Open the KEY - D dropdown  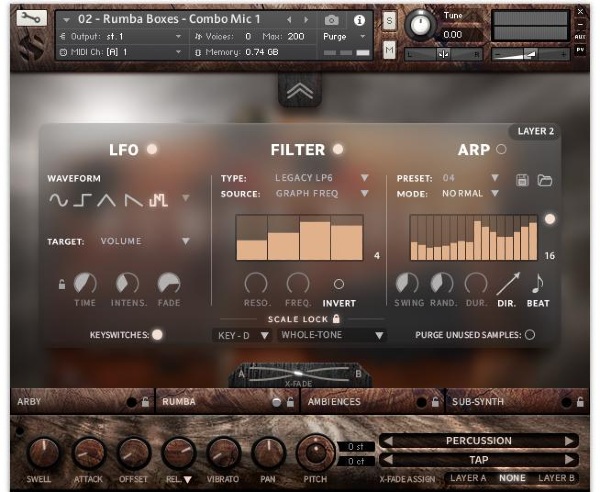point(242,336)
